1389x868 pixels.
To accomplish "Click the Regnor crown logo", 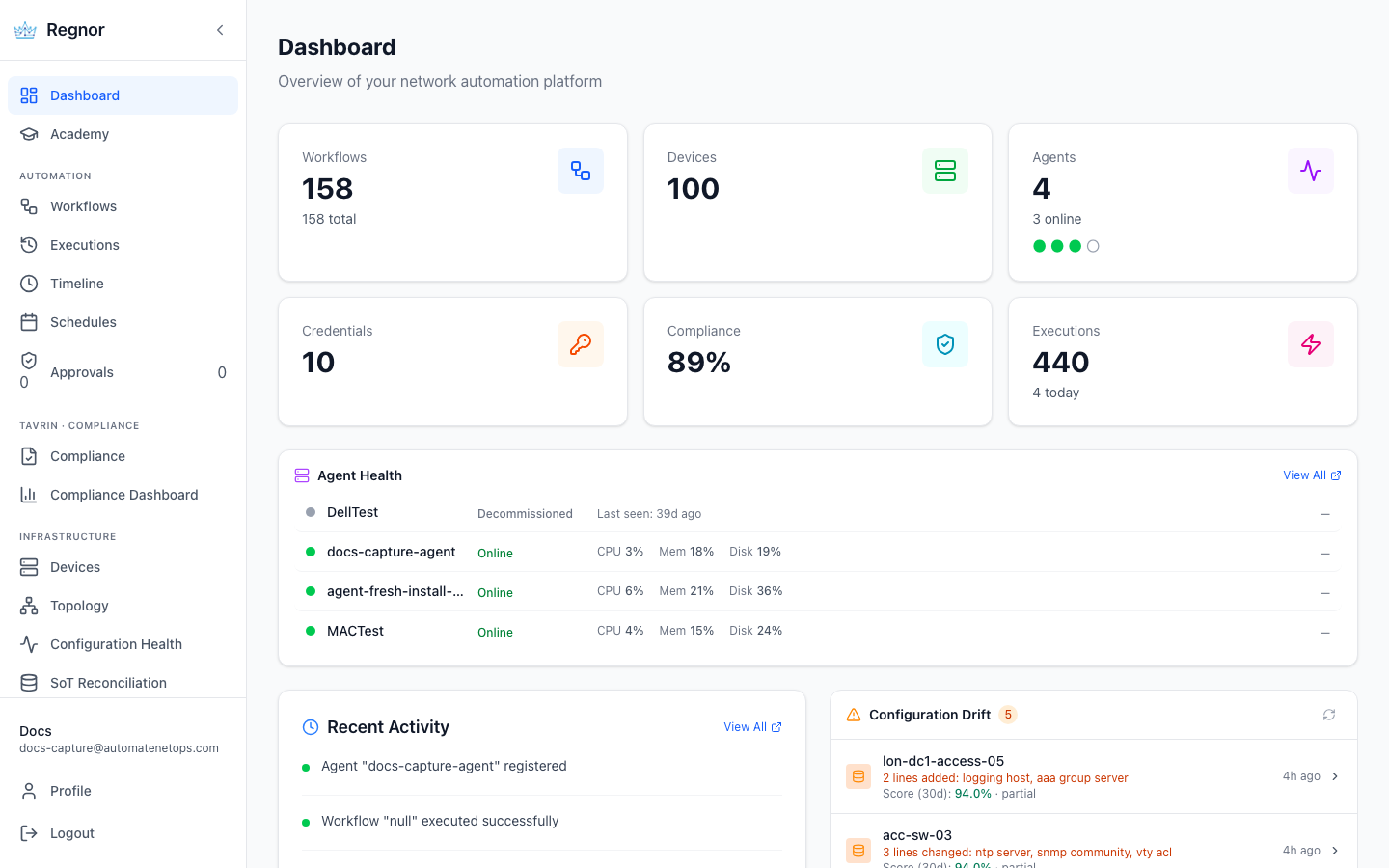I will pos(25,30).
